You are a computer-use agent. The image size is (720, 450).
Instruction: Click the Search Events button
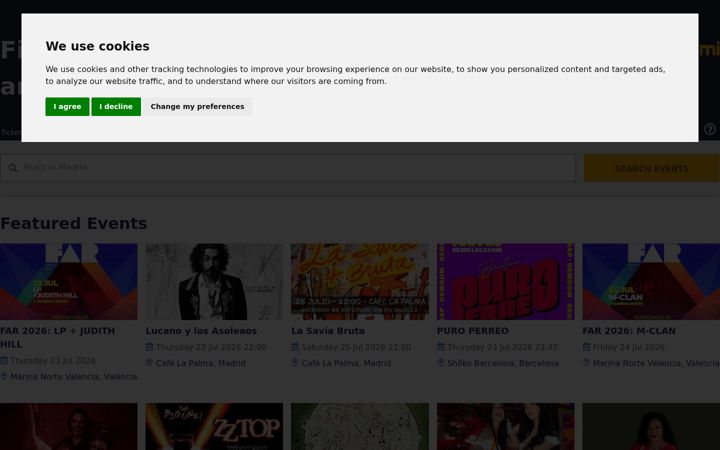coord(652,169)
